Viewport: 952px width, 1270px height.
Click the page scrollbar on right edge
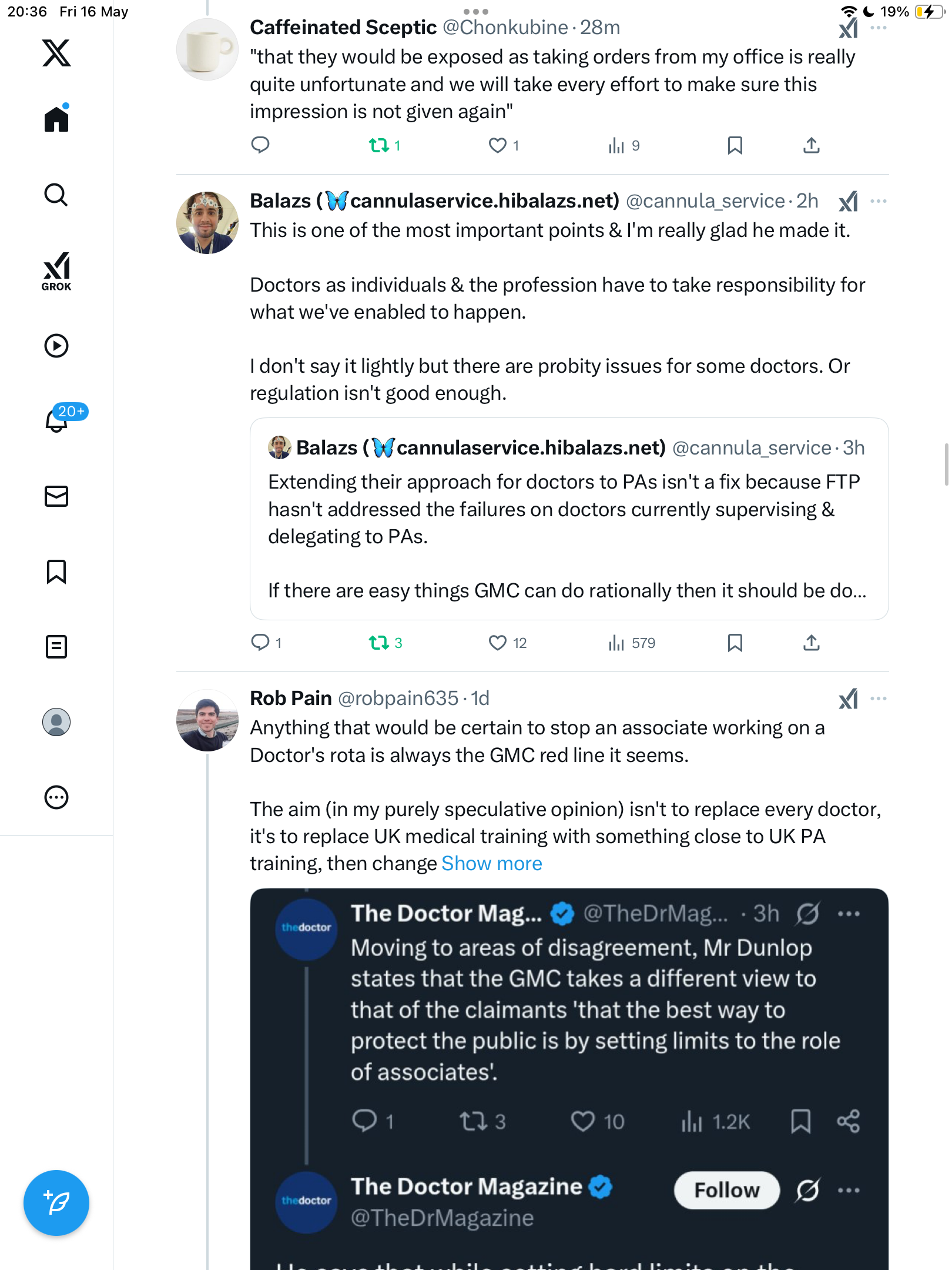tap(946, 464)
